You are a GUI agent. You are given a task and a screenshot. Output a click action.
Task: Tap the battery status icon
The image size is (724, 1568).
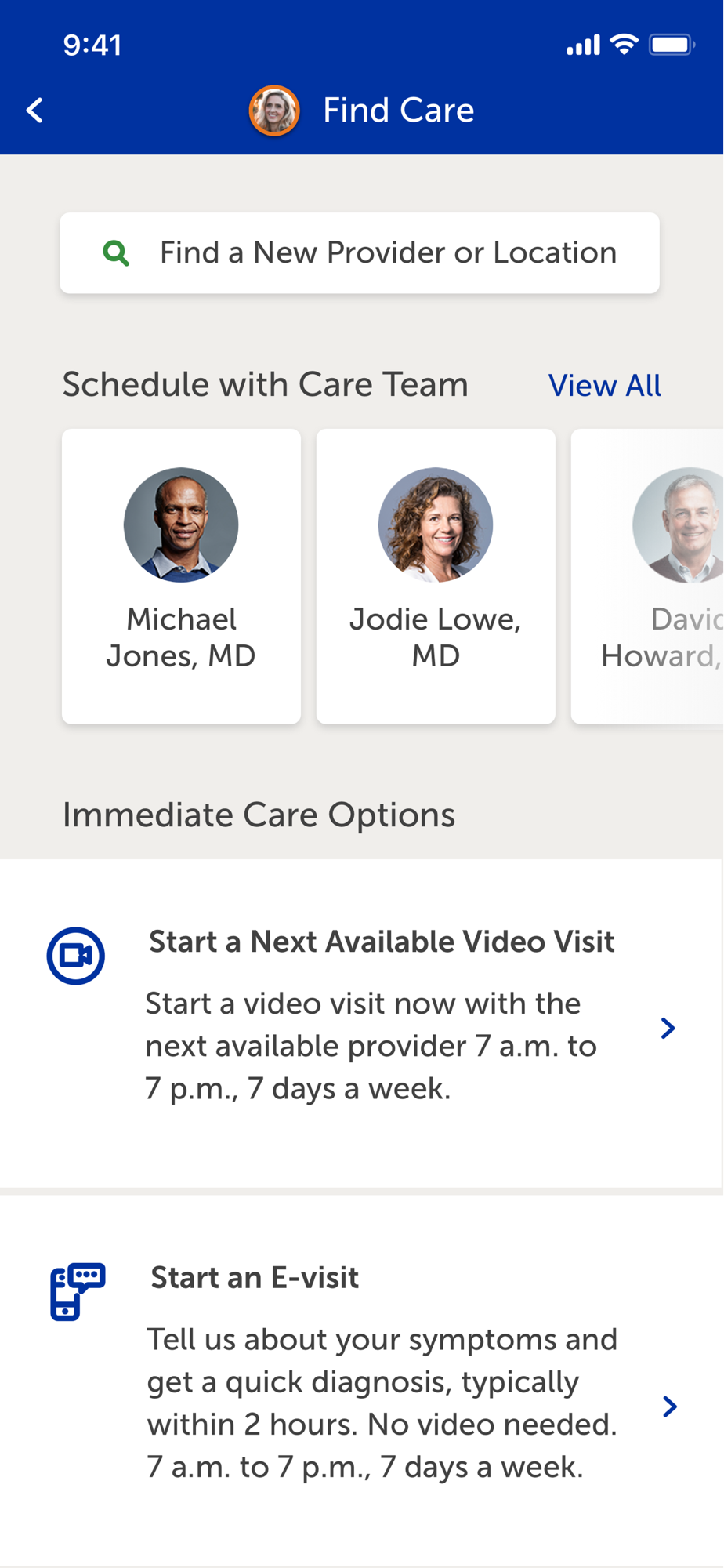point(672,45)
